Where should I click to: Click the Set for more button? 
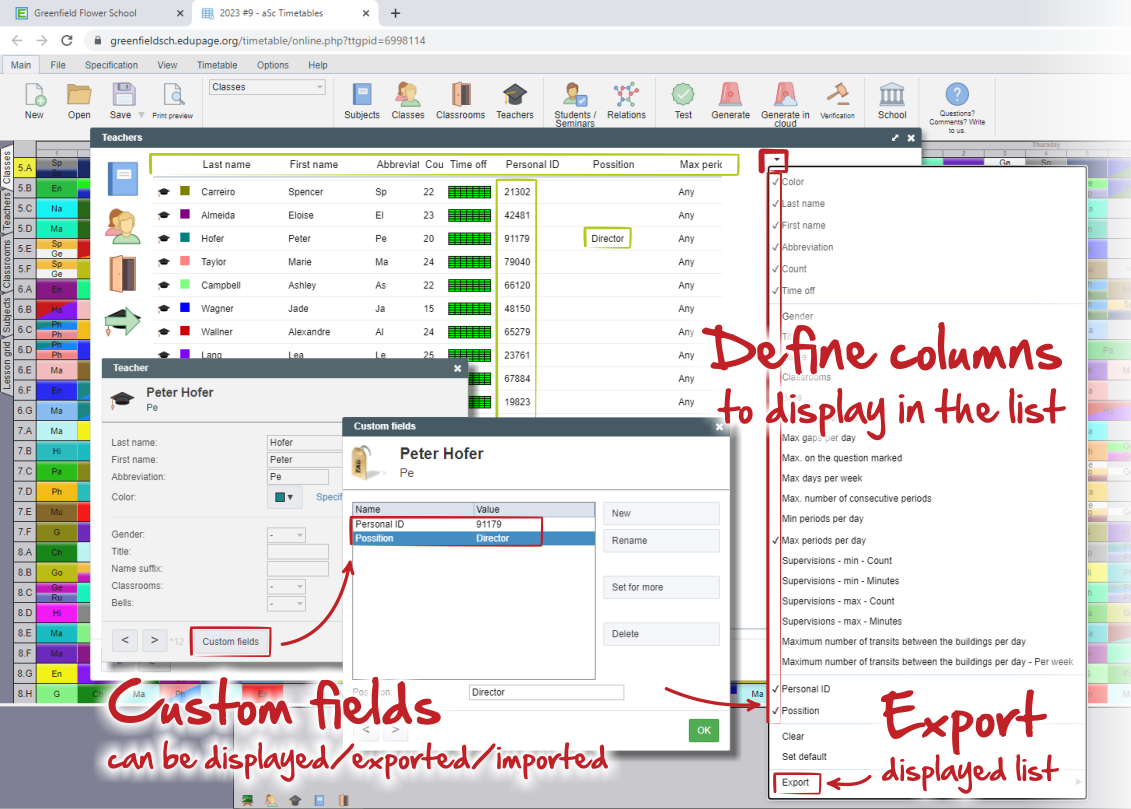[661, 587]
